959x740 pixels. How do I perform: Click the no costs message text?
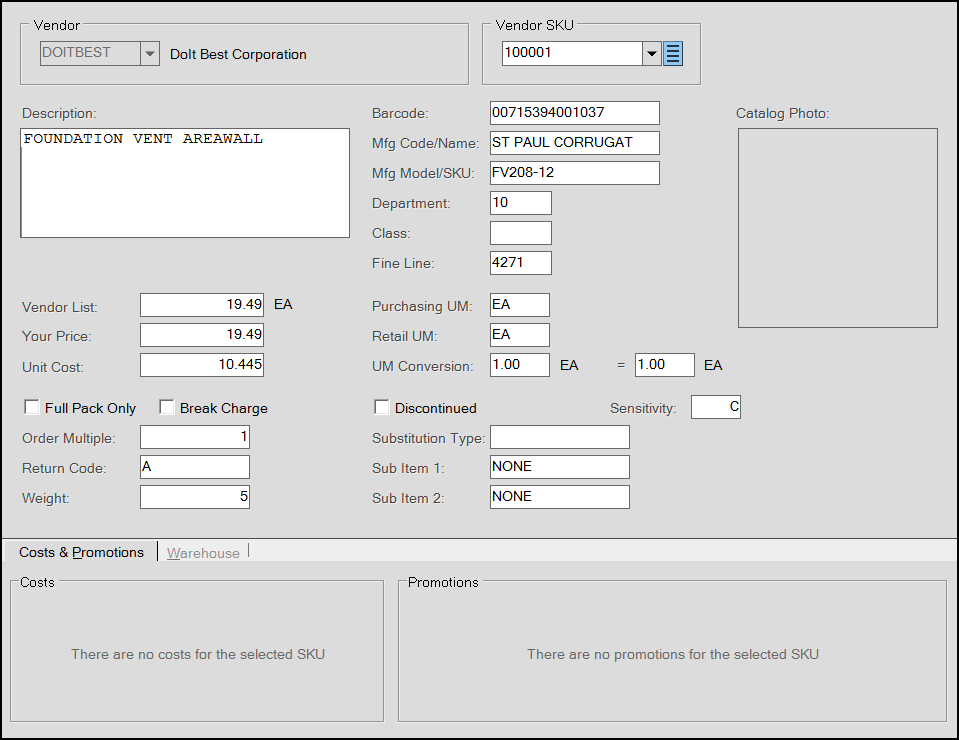pyautogui.click(x=198, y=654)
